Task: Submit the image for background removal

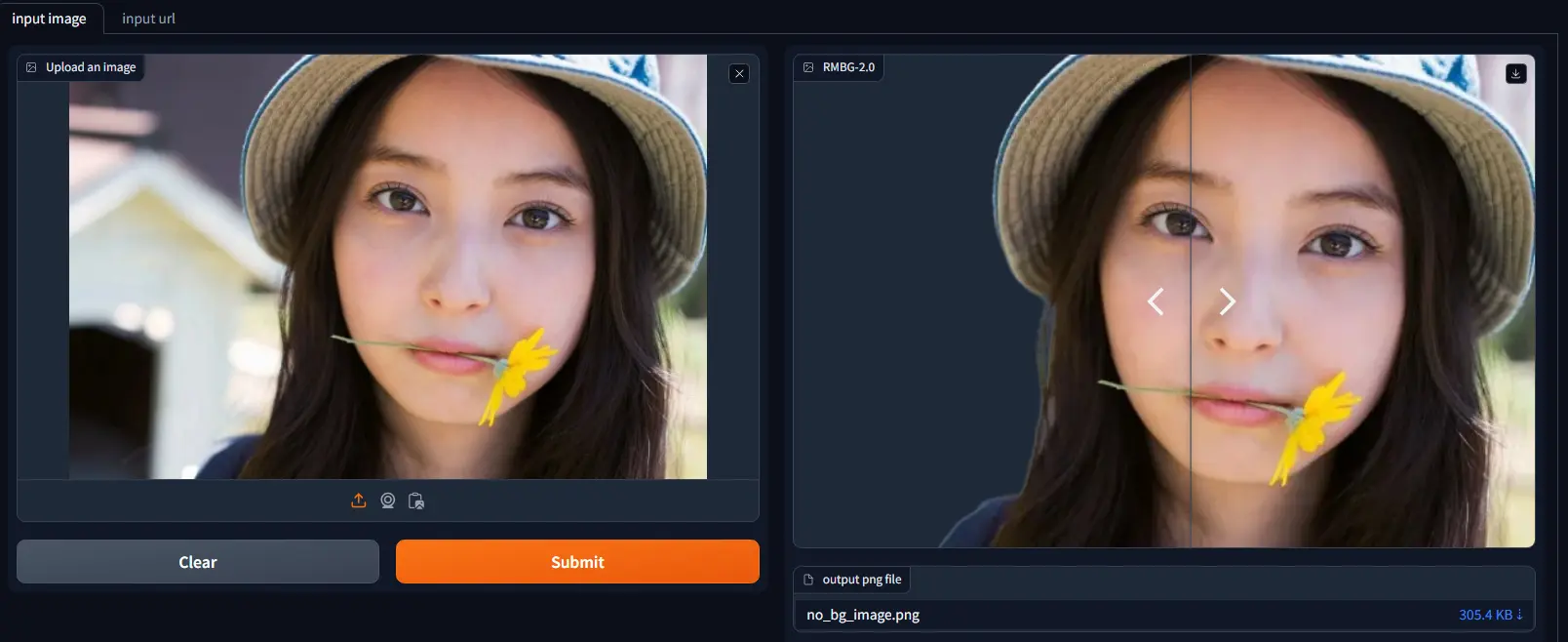Action: (577, 562)
